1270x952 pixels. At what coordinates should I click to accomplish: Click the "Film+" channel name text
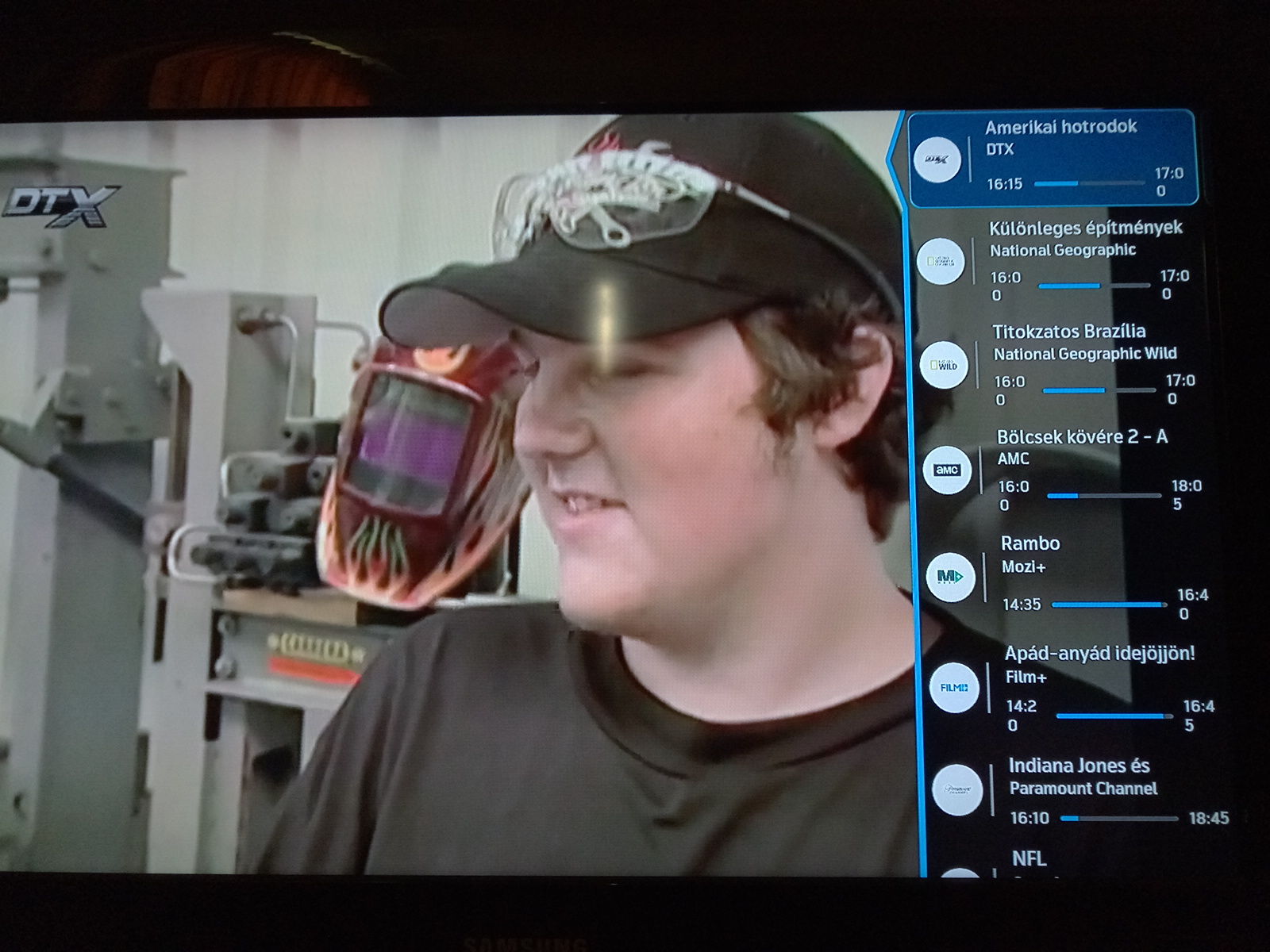pyautogui.click(x=1026, y=677)
